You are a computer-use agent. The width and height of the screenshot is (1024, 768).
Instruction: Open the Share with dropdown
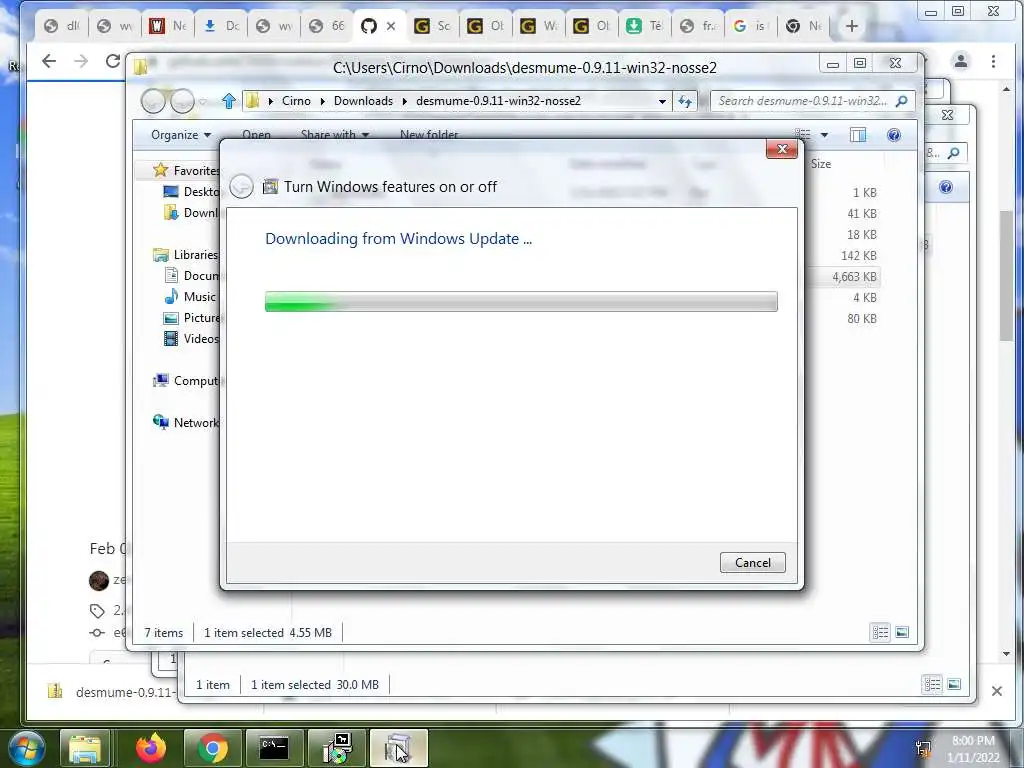[334, 135]
